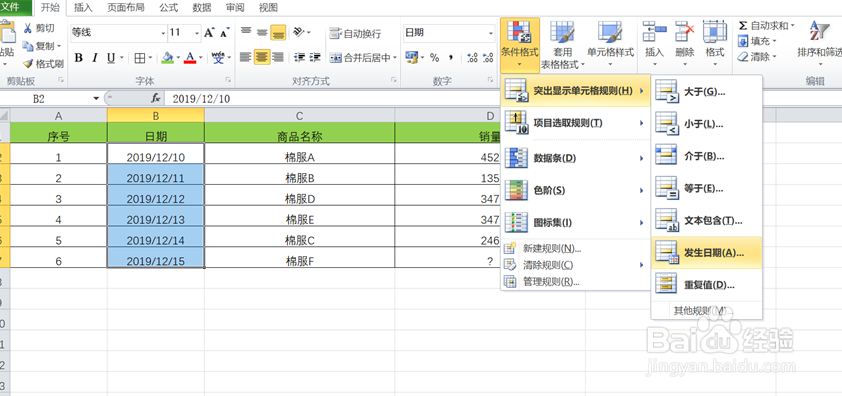Click 格式 cell format button
Image resolution: width=842 pixels, height=396 pixels.
tap(715, 45)
